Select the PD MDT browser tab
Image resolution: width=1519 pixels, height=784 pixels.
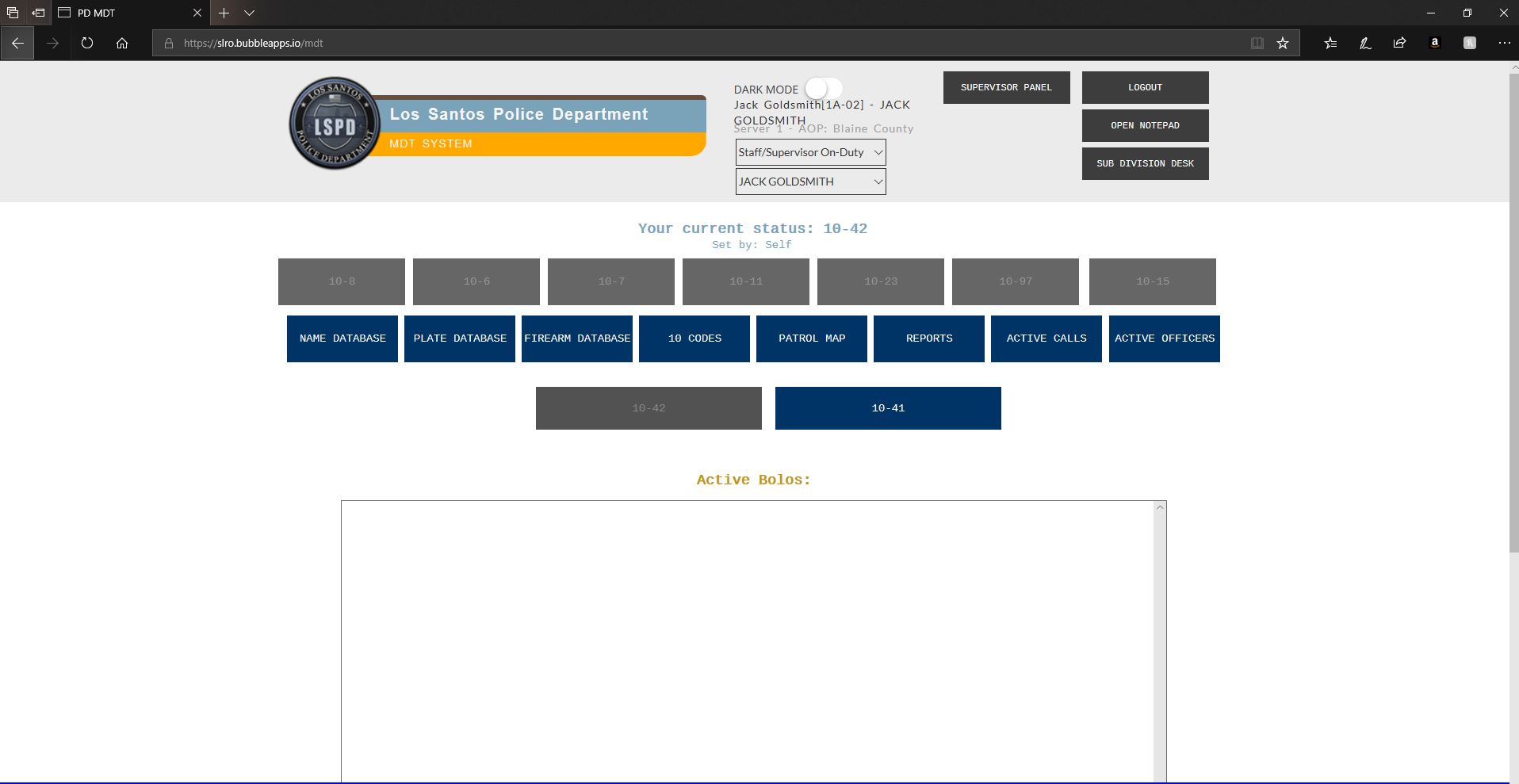click(131, 13)
